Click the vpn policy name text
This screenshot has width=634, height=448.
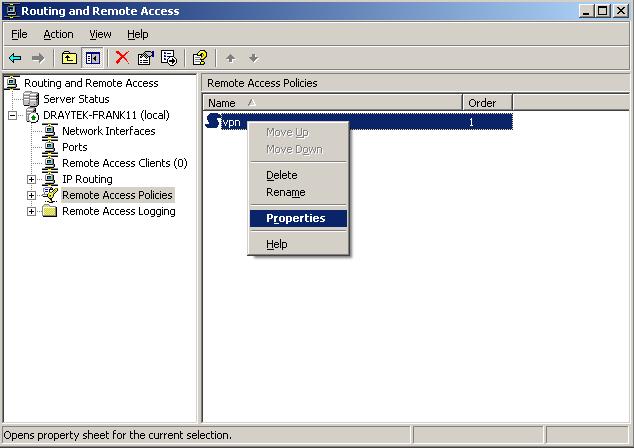click(232, 122)
